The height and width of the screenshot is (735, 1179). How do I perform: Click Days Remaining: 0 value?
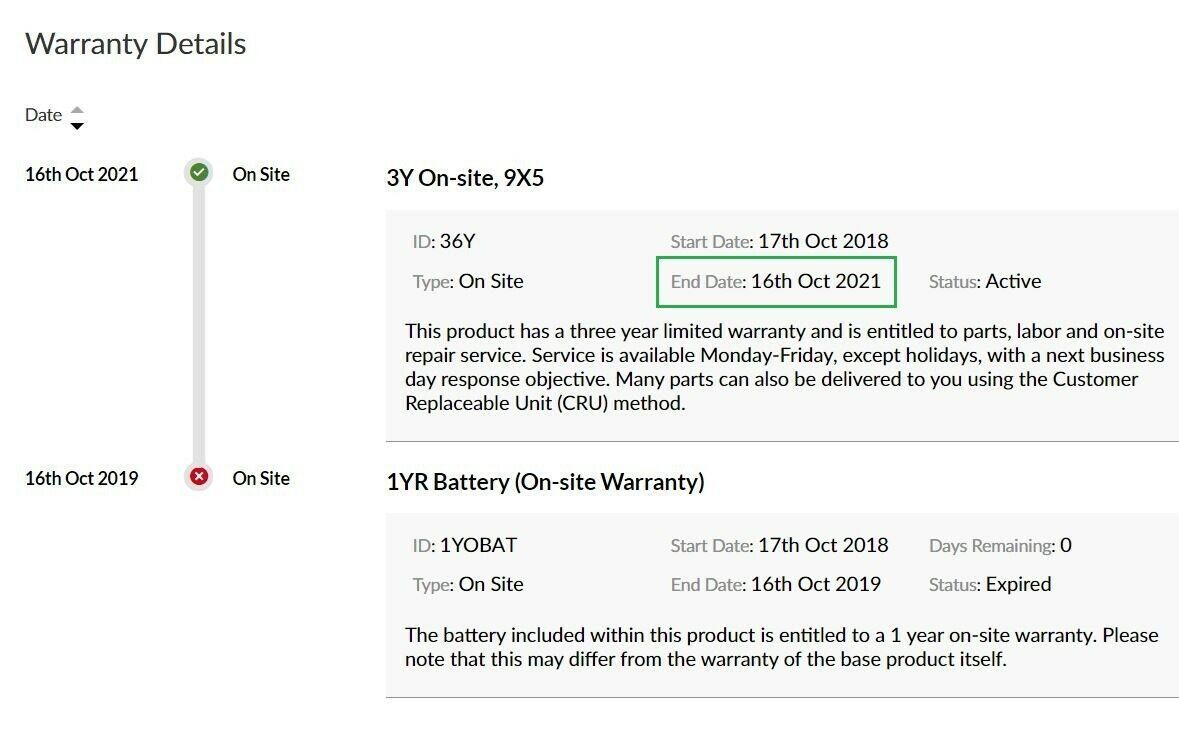1000,546
